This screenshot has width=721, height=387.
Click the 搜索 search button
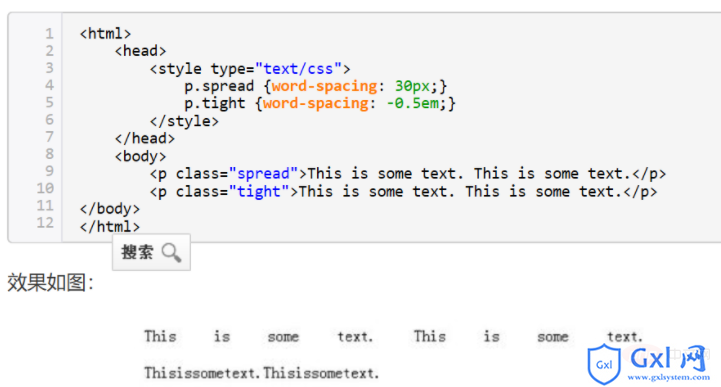point(151,252)
